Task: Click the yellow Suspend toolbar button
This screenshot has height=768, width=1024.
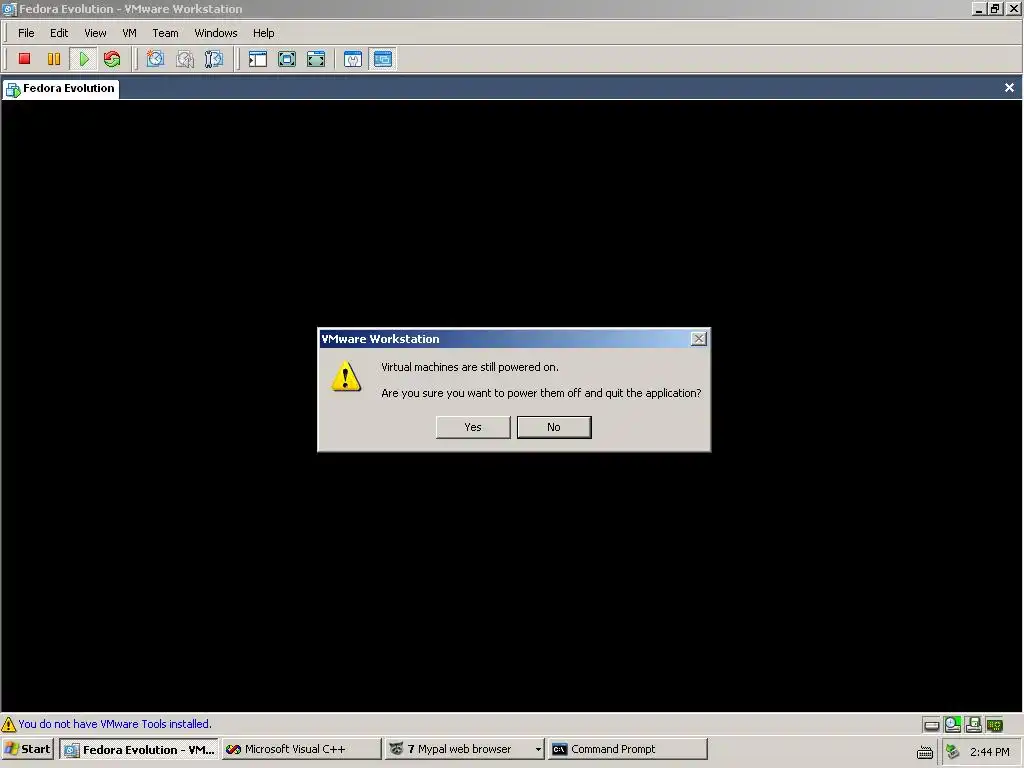Action: point(54,59)
